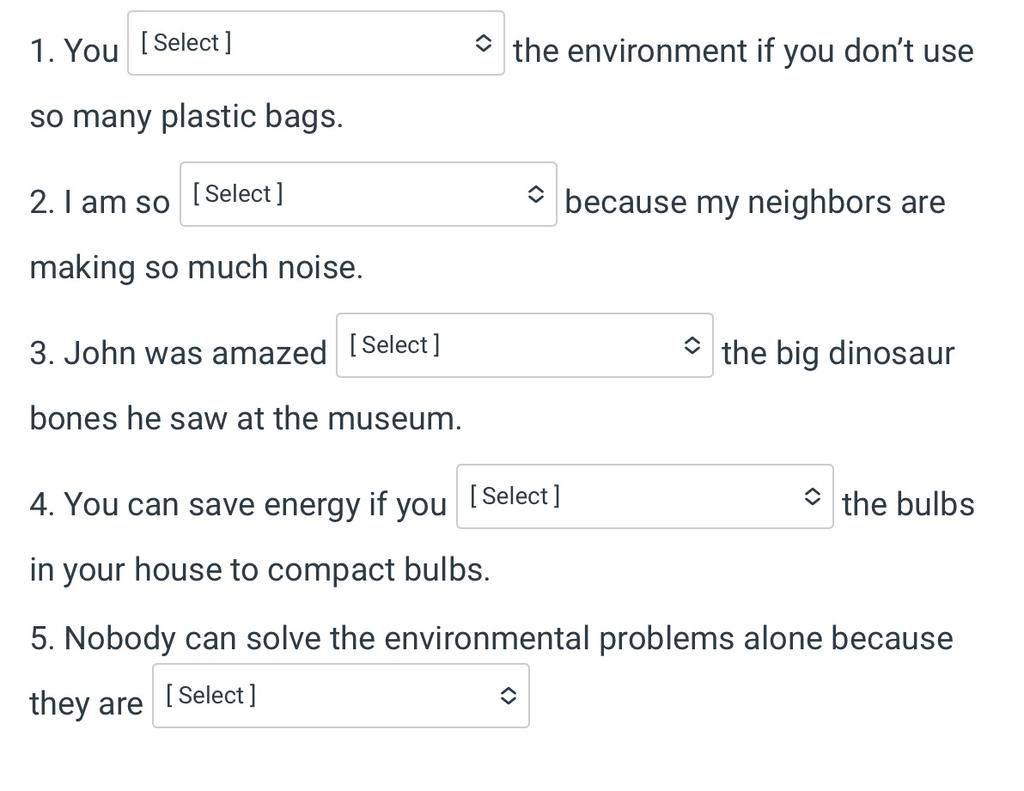This screenshot has height=791, width=1024.
Task: Click the text "the environment if you don't use"
Action: 743,51
